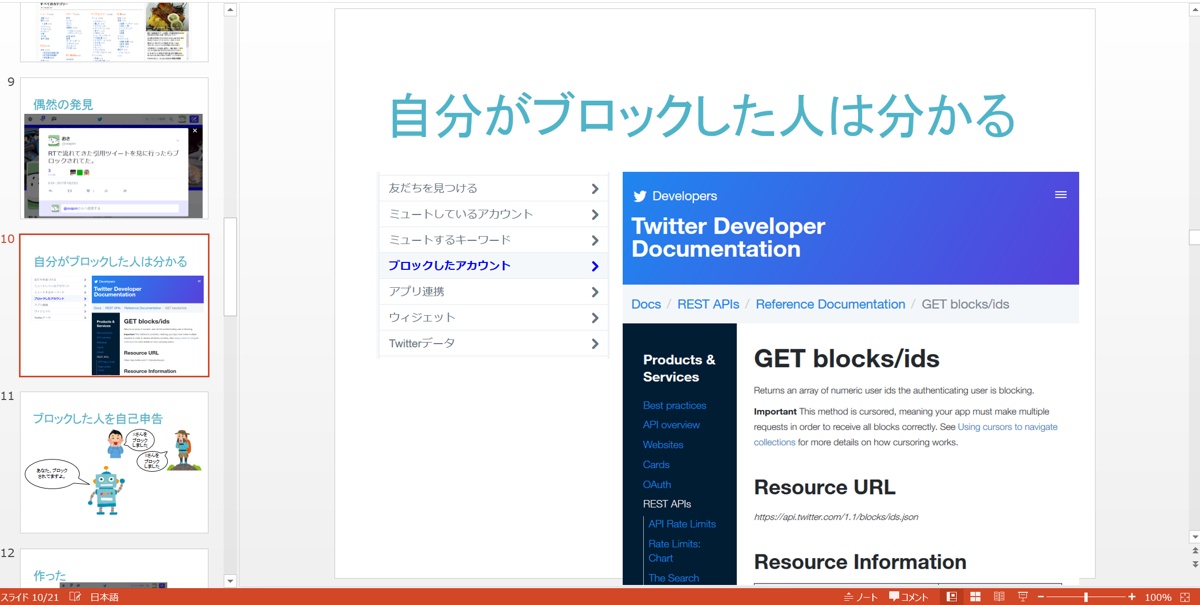Switch to Normal view in the status bar
Image resolution: width=1200 pixels, height=605 pixels.
pyautogui.click(x=952, y=597)
